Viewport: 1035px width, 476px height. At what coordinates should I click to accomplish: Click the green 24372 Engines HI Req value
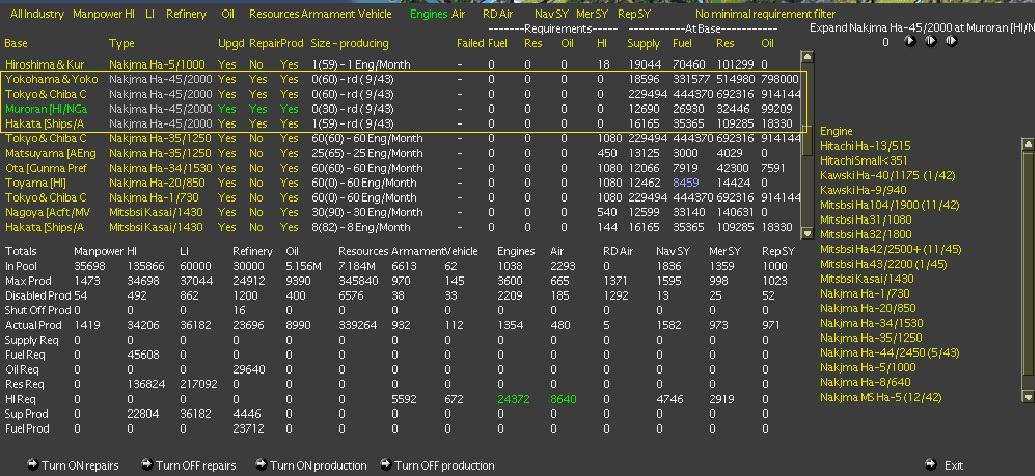click(x=513, y=399)
